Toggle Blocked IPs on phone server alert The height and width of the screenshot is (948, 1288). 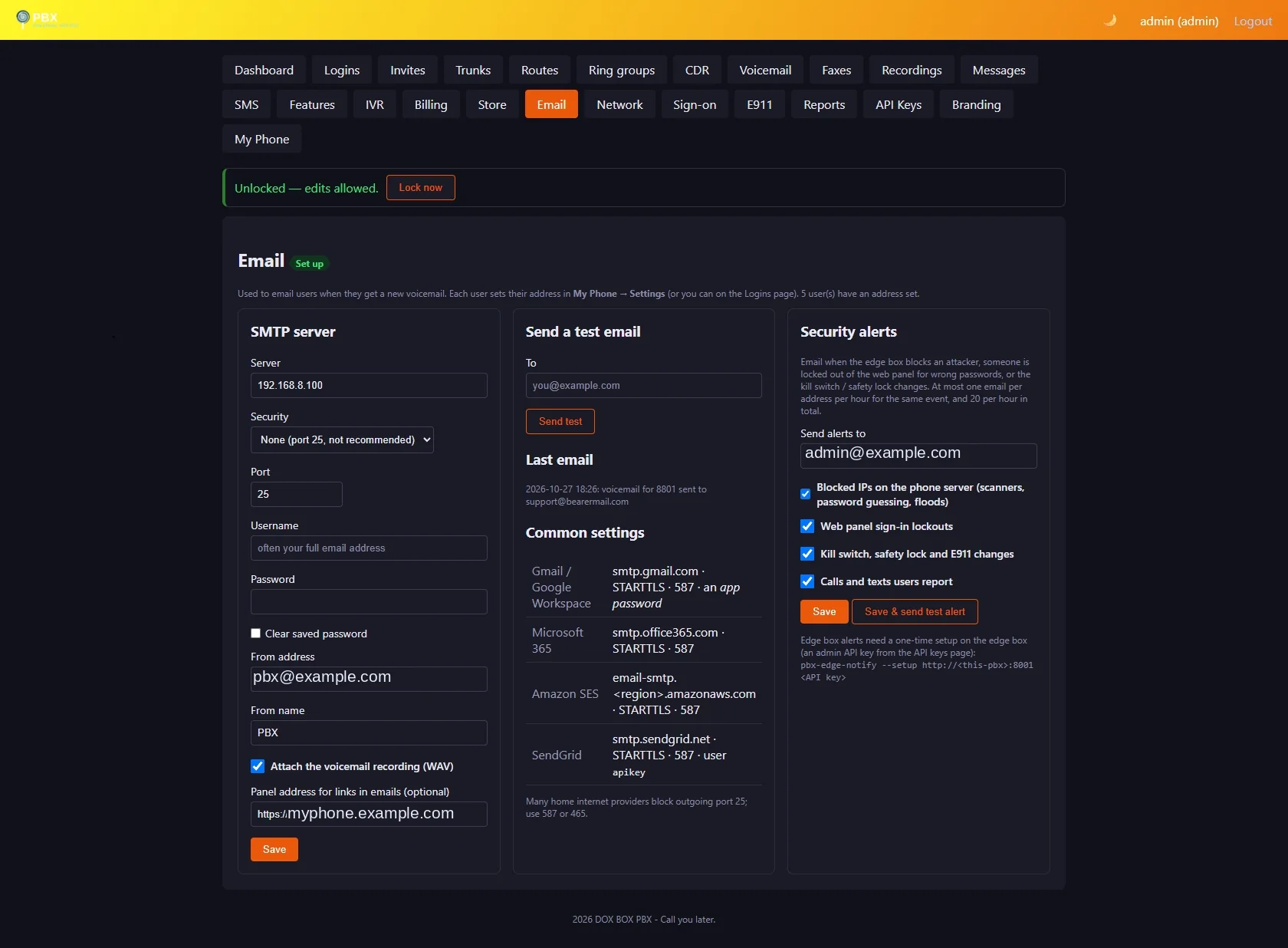coord(805,494)
